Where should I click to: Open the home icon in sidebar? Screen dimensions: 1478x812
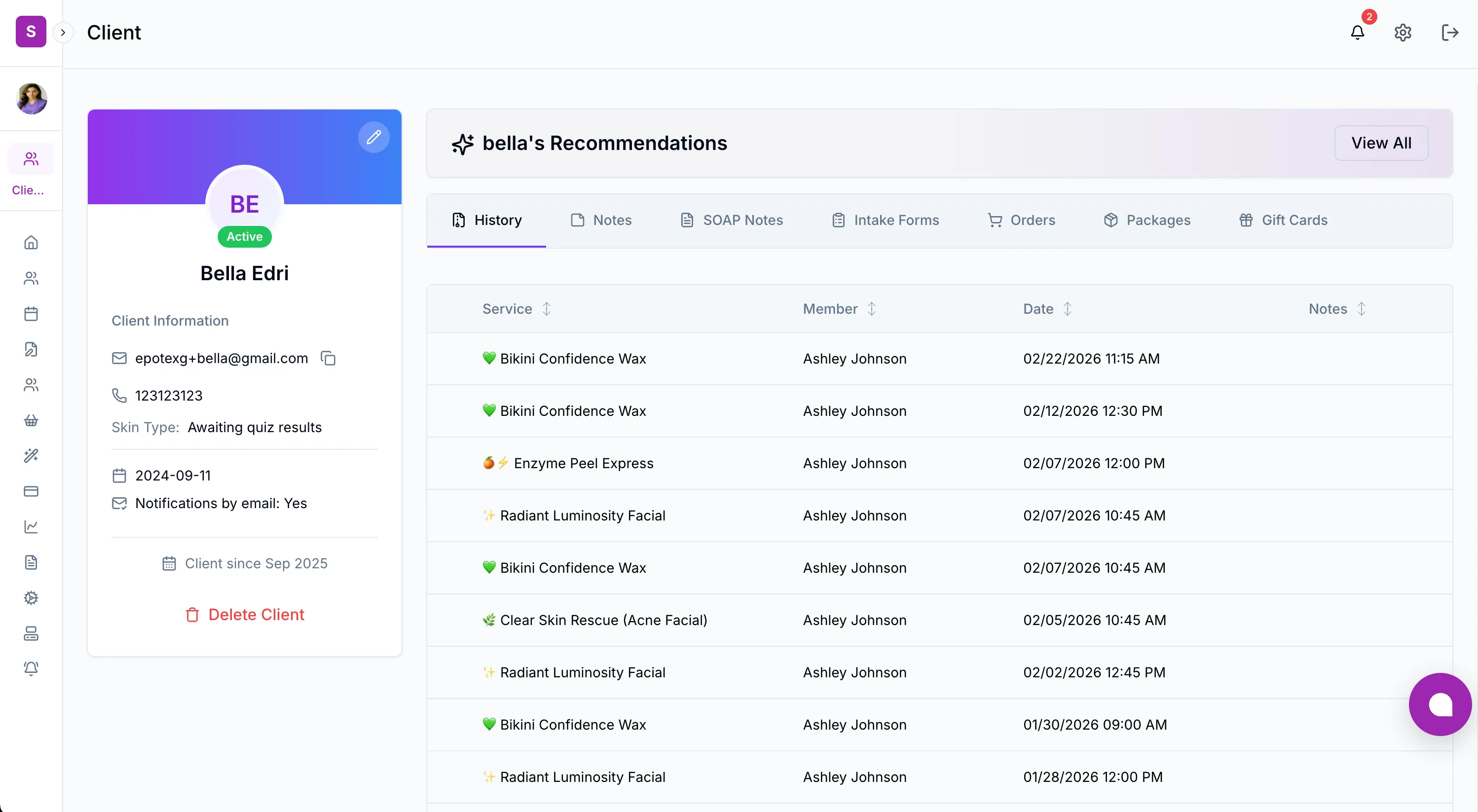(31, 243)
